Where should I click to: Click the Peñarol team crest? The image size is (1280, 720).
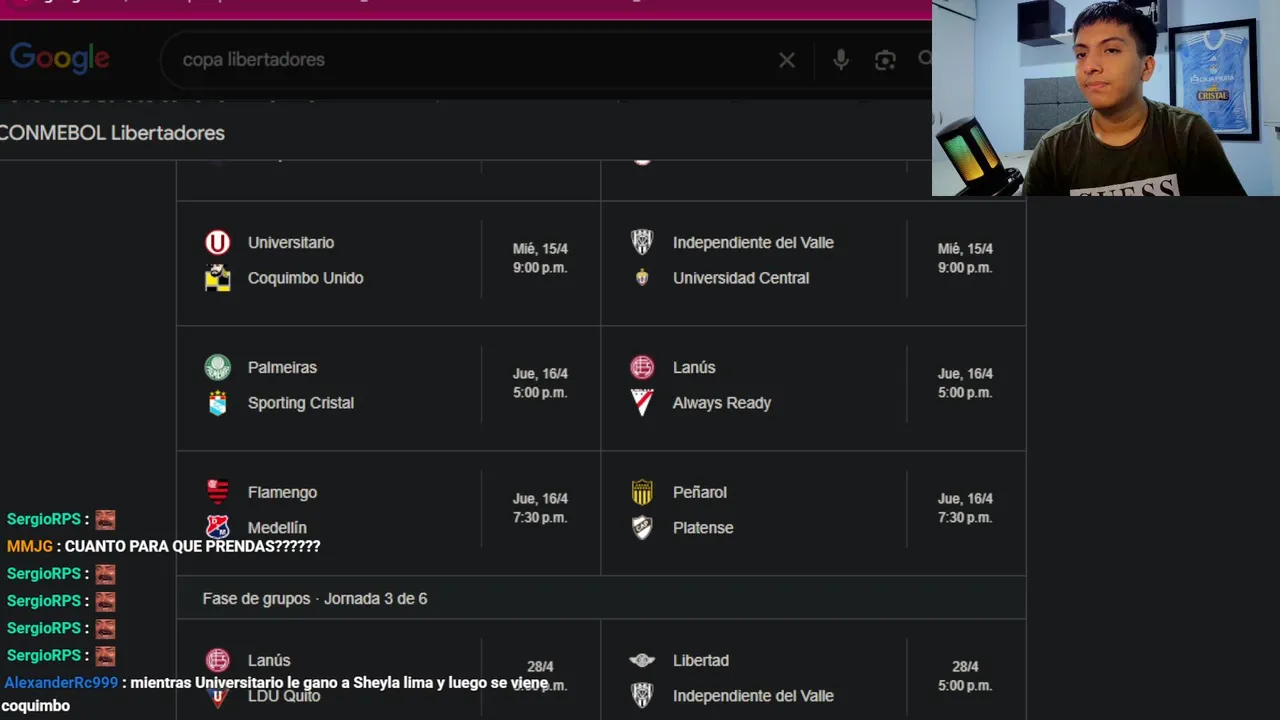[x=642, y=492]
